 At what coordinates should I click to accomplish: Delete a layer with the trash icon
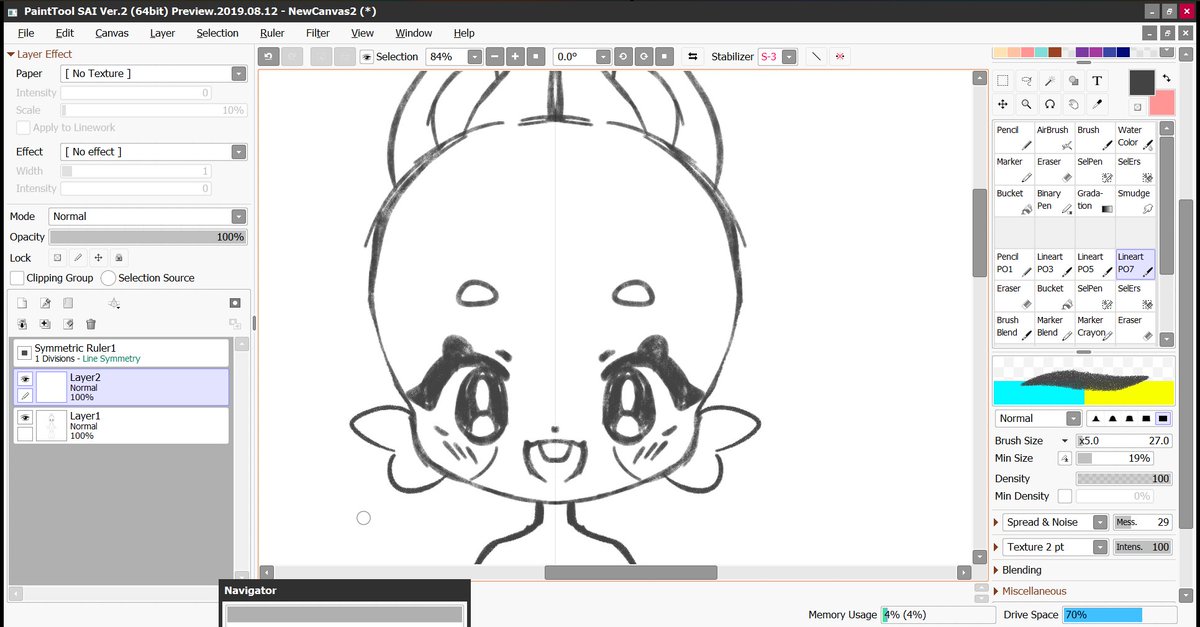point(90,323)
